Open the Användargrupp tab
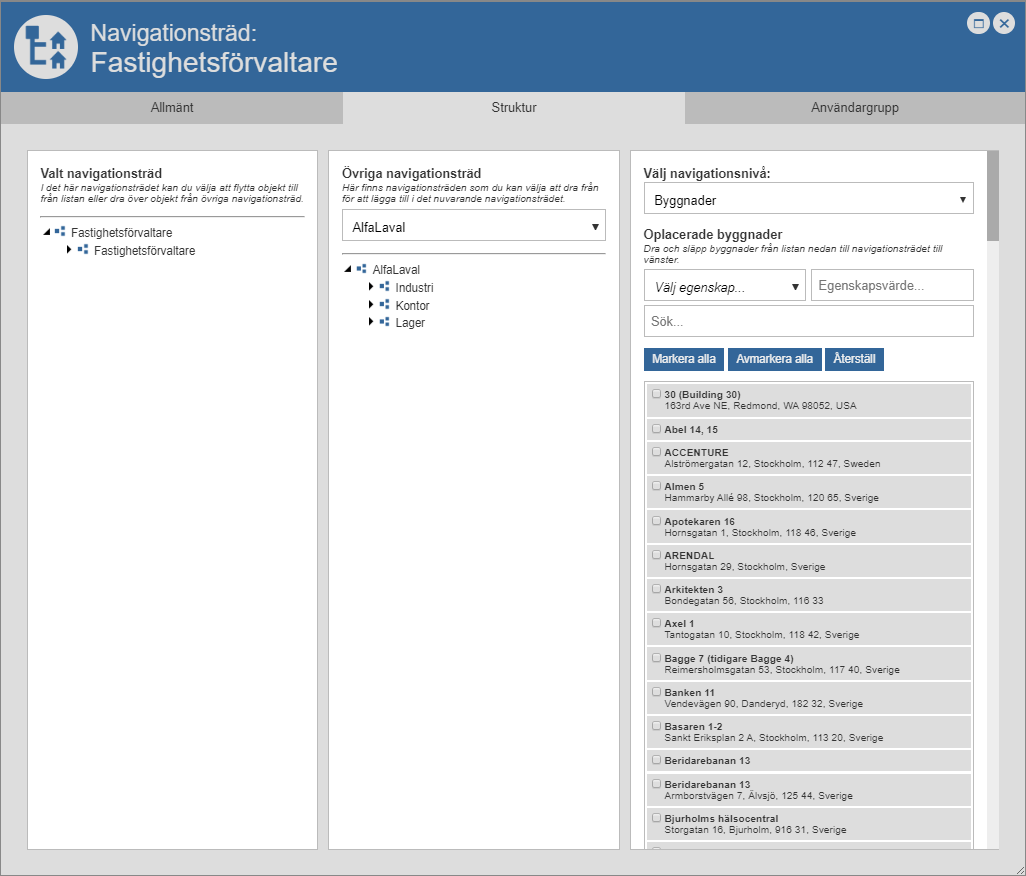 [854, 108]
